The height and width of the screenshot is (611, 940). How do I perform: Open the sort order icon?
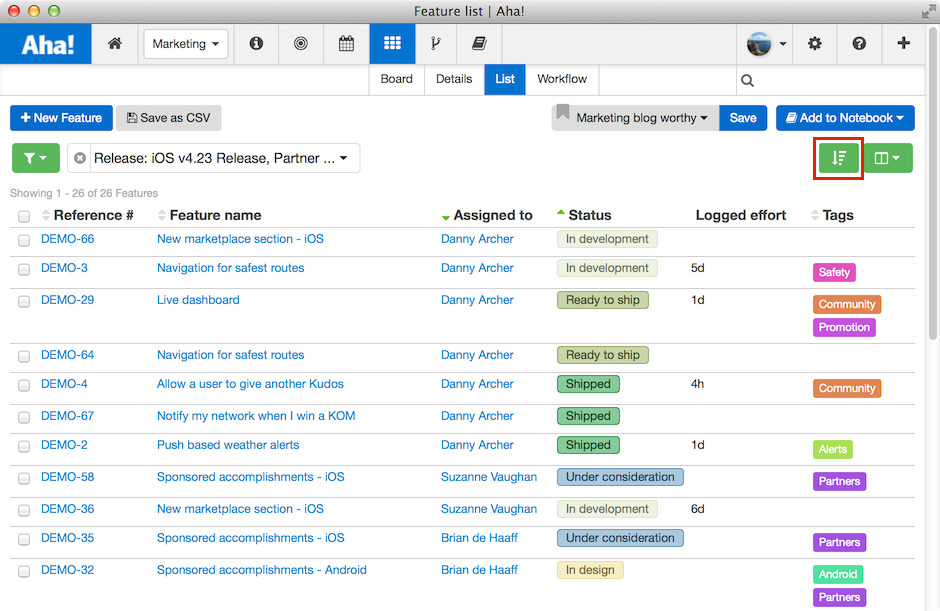pos(838,158)
